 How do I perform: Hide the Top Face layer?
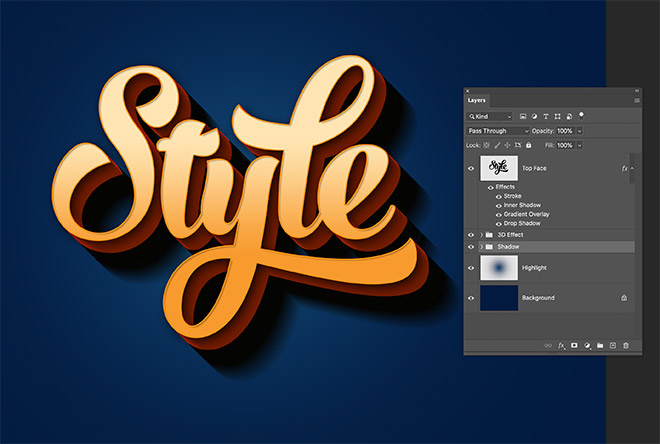point(471,169)
